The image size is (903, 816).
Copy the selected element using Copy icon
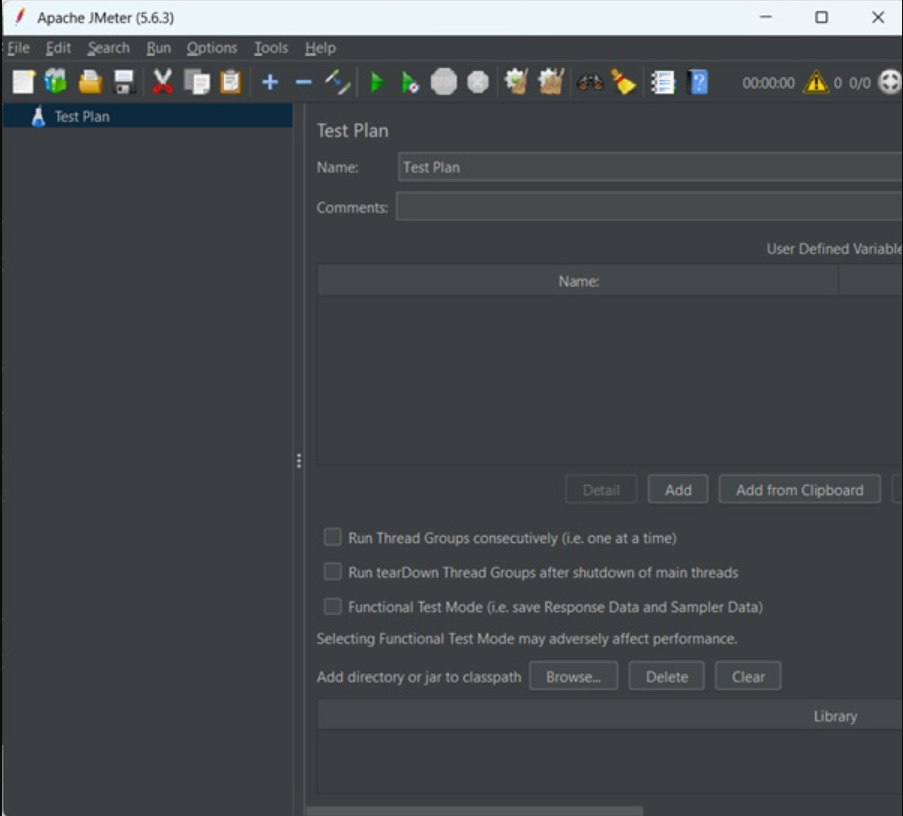[x=196, y=82]
